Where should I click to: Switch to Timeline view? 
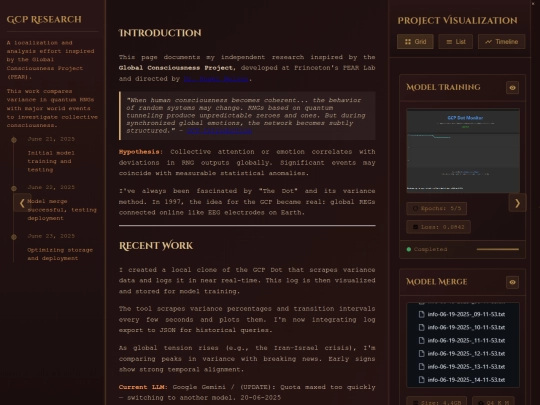[501, 42]
